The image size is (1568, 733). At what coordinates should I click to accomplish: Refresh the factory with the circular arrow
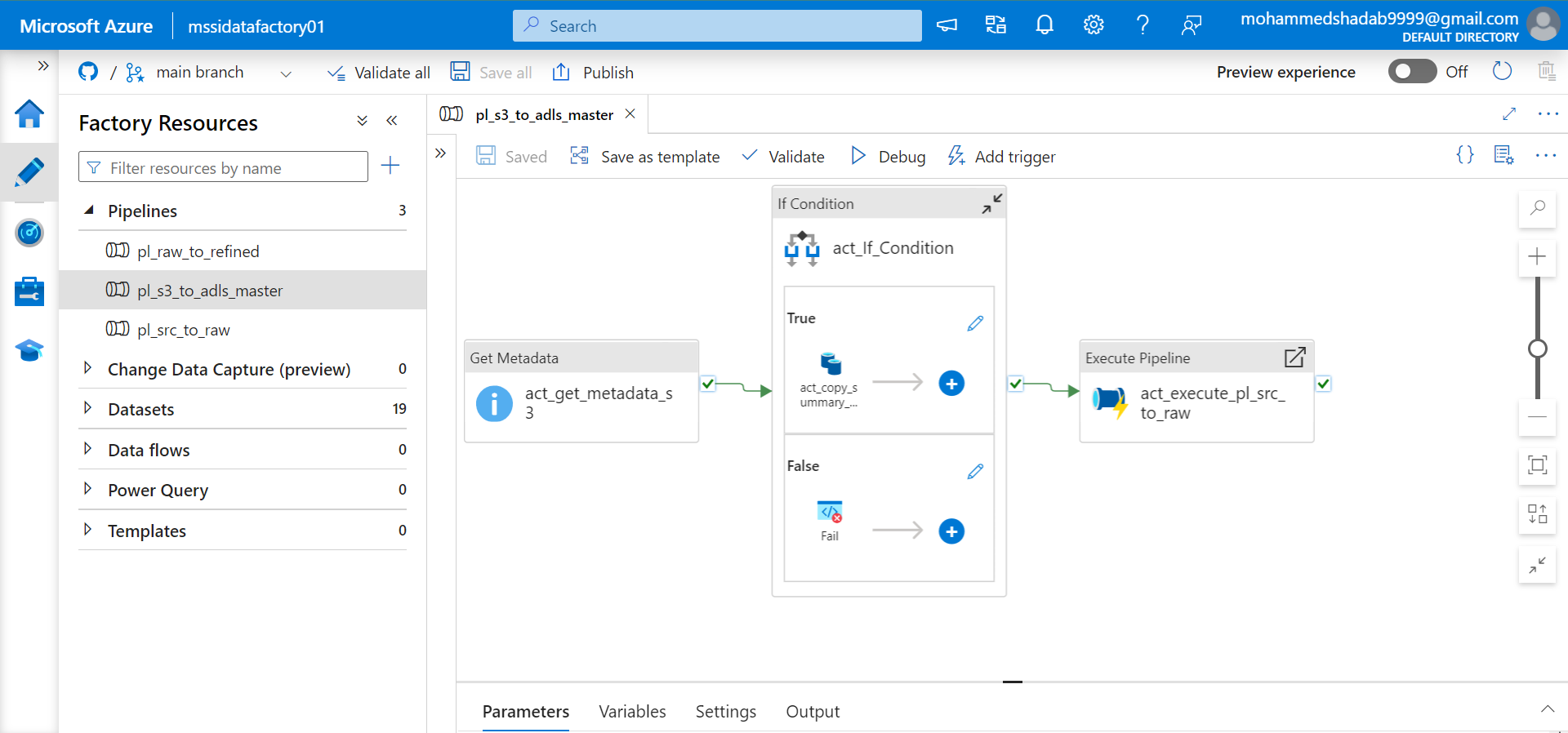pyautogui.click(x=1502, y=71)
